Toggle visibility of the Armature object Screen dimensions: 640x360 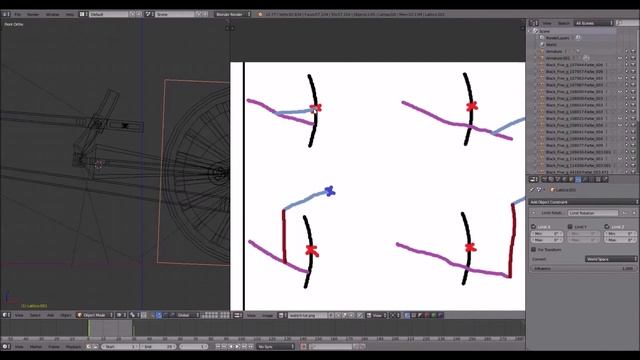pos(620,51)
